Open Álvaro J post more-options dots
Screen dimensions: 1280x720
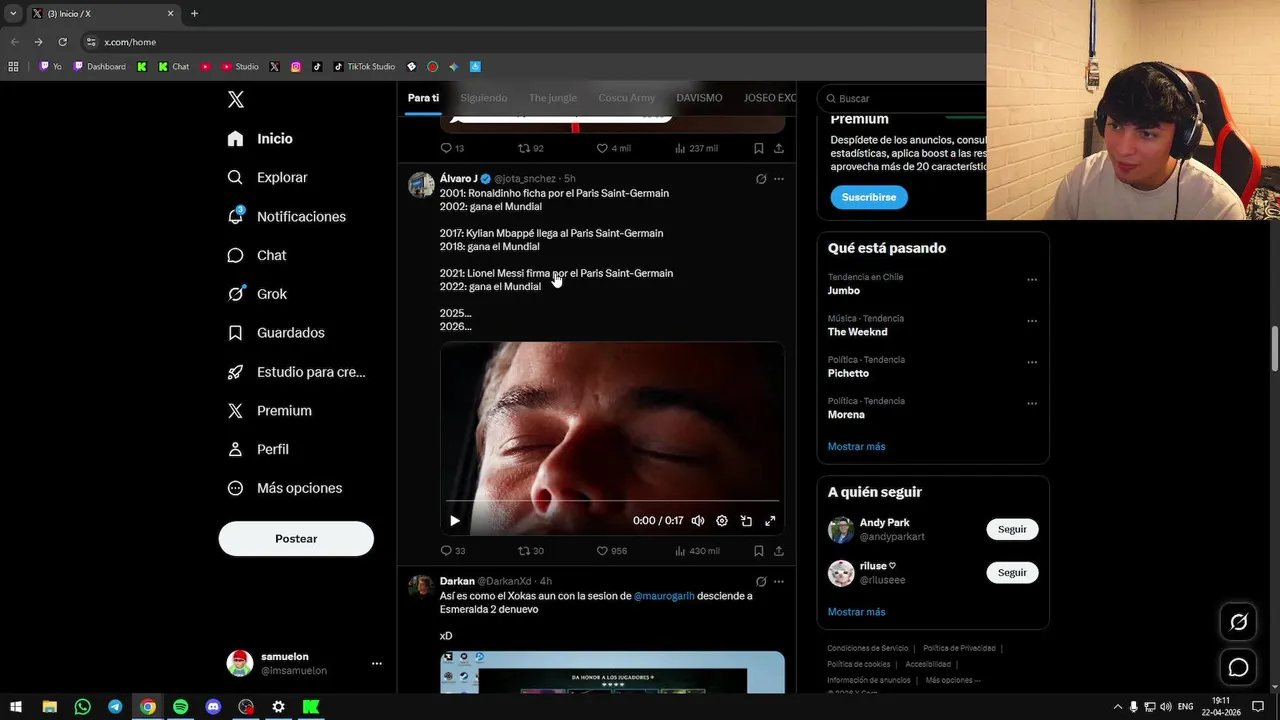[779, 179]
